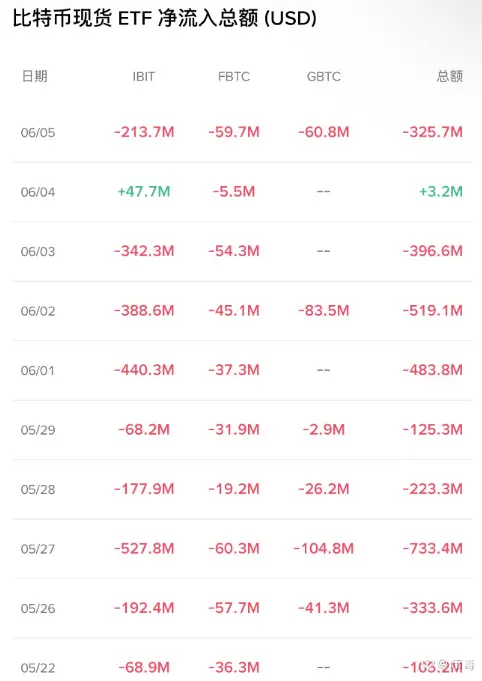
Task: Click green IBIT value +47.7M
Action: pos(144,192)
